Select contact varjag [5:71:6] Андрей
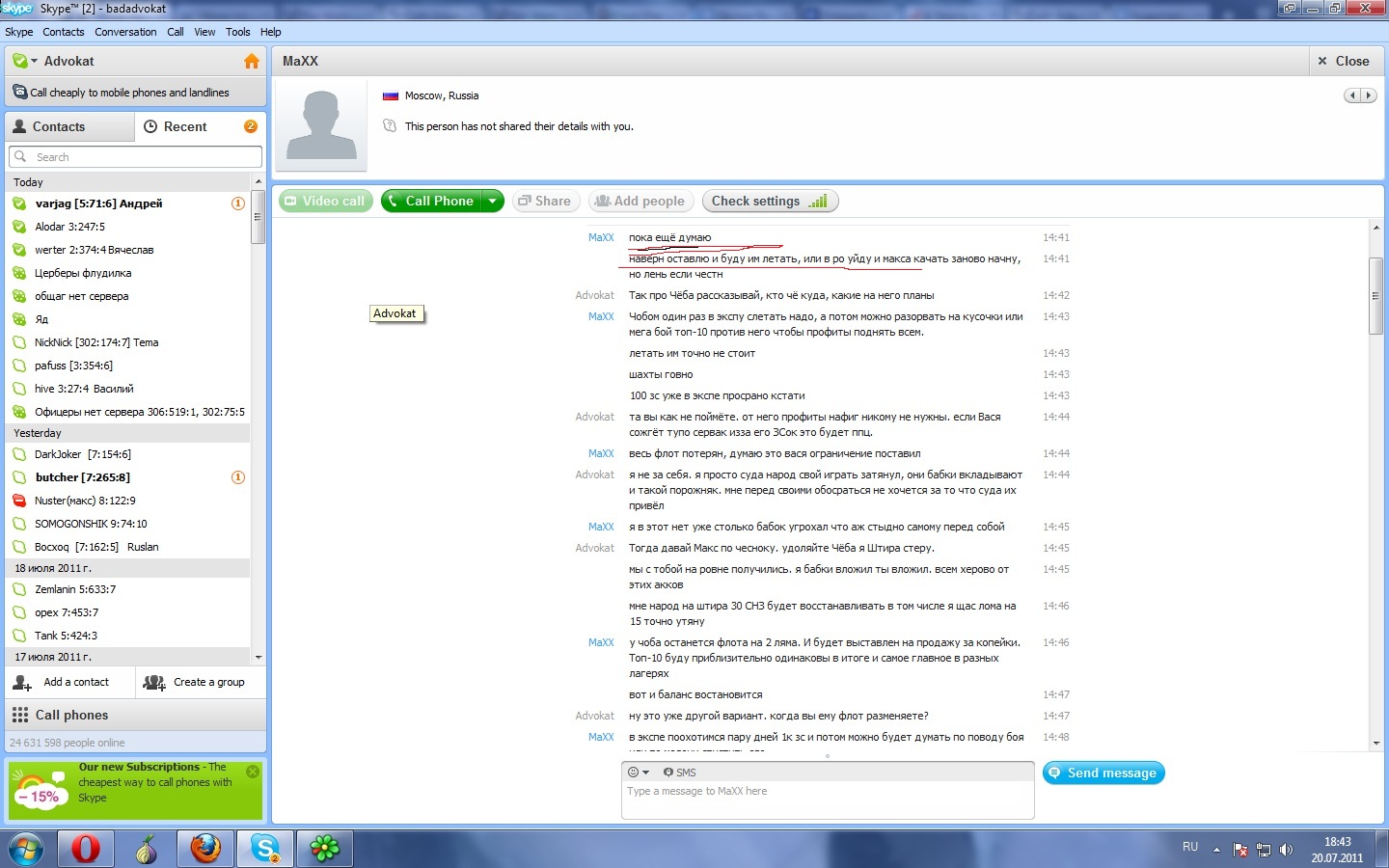 coord(128,203)
